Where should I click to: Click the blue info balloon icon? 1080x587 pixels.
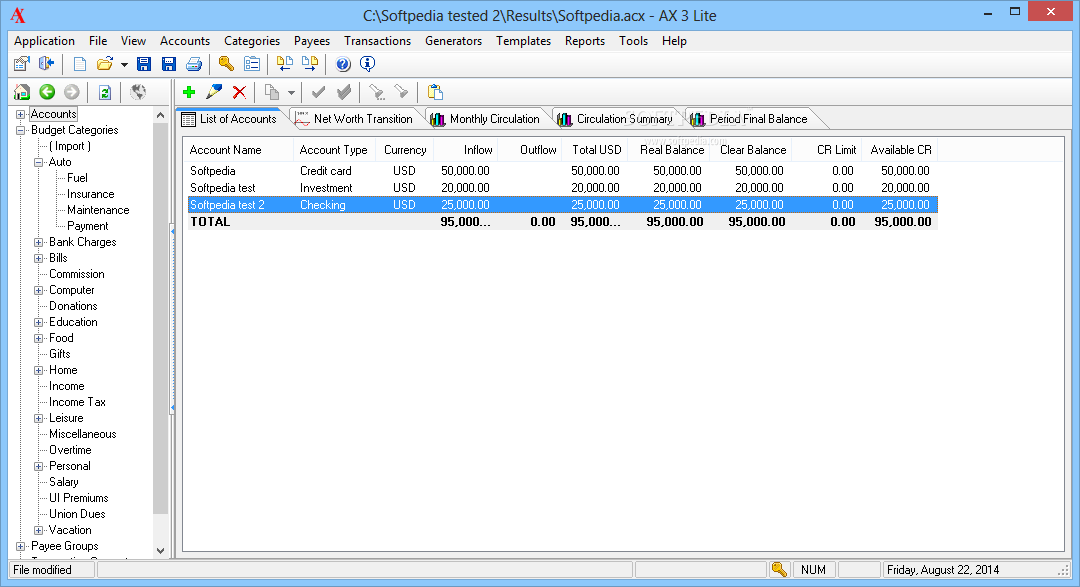point(368,64)
